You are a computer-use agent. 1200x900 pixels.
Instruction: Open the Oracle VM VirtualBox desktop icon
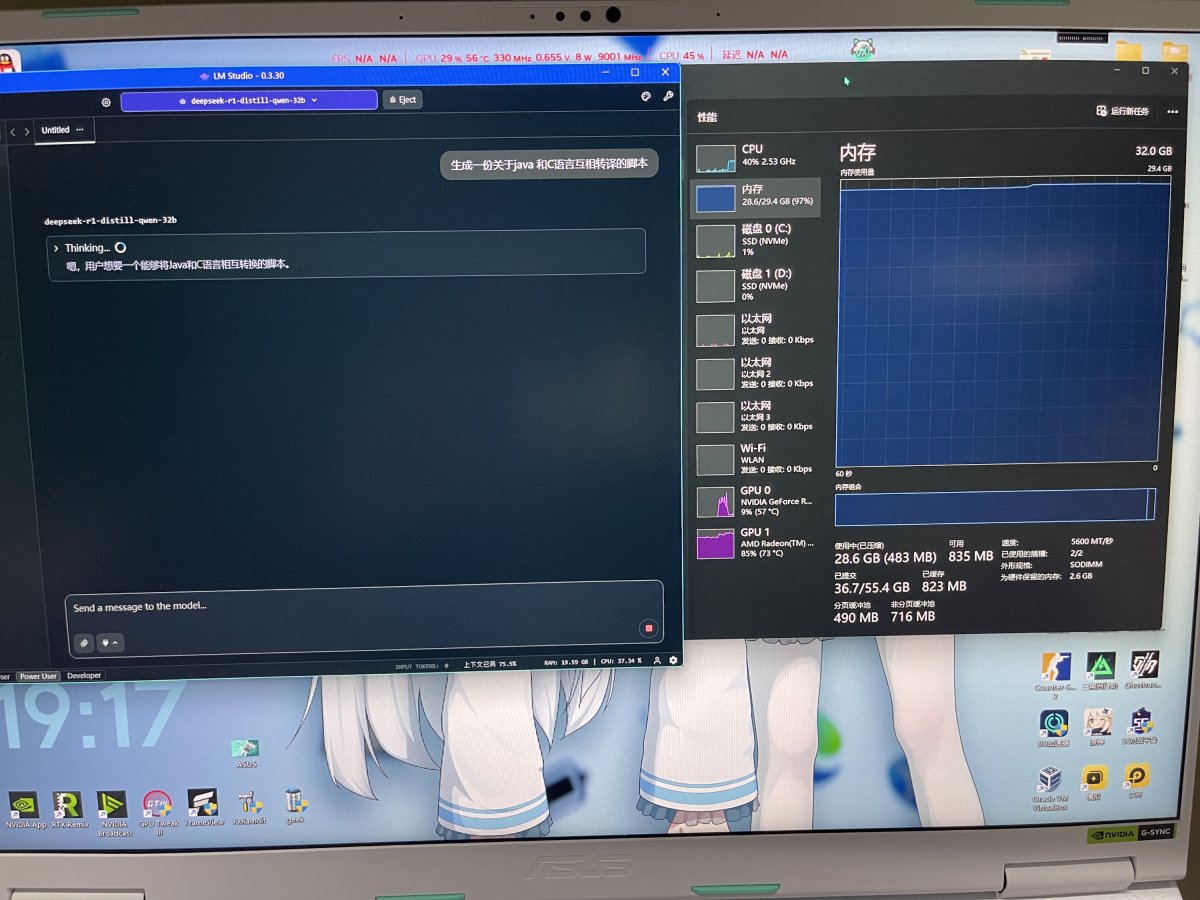click(x=1050, y=785)
